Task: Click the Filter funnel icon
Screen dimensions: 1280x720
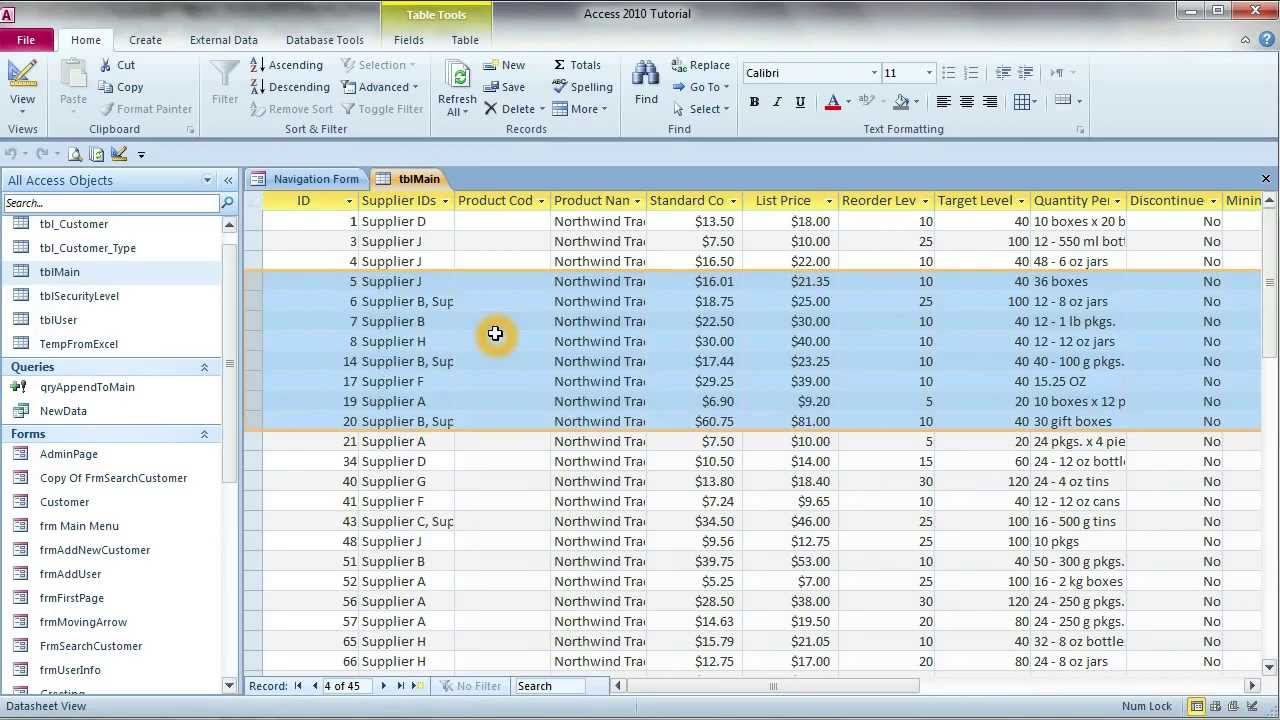Action: click(225, 84)
